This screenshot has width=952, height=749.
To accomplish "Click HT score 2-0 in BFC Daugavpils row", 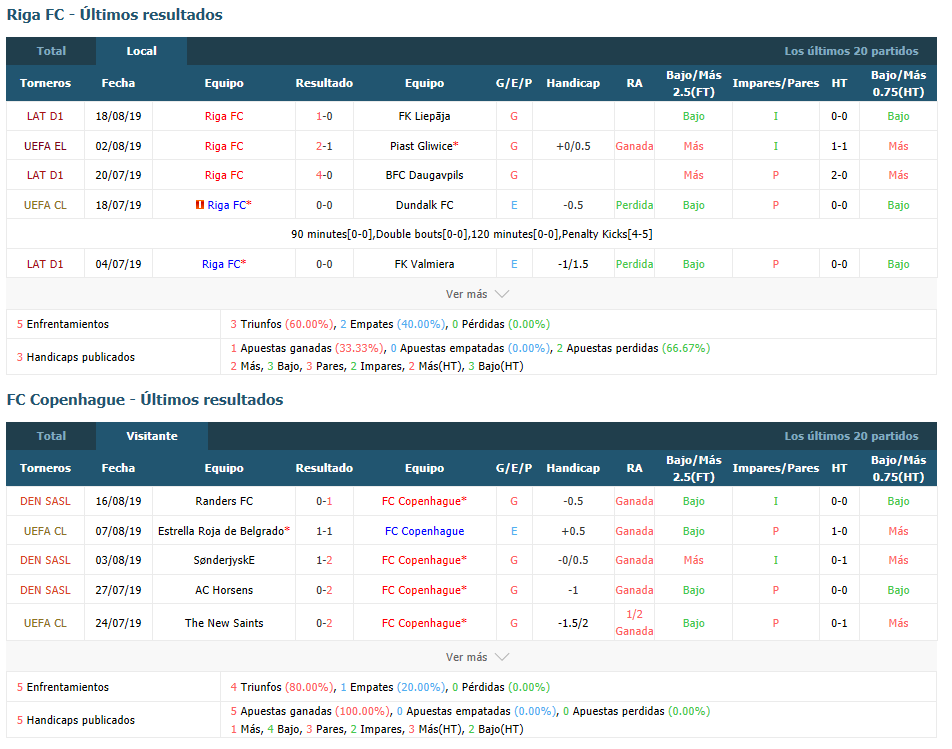I will point(839,175).
